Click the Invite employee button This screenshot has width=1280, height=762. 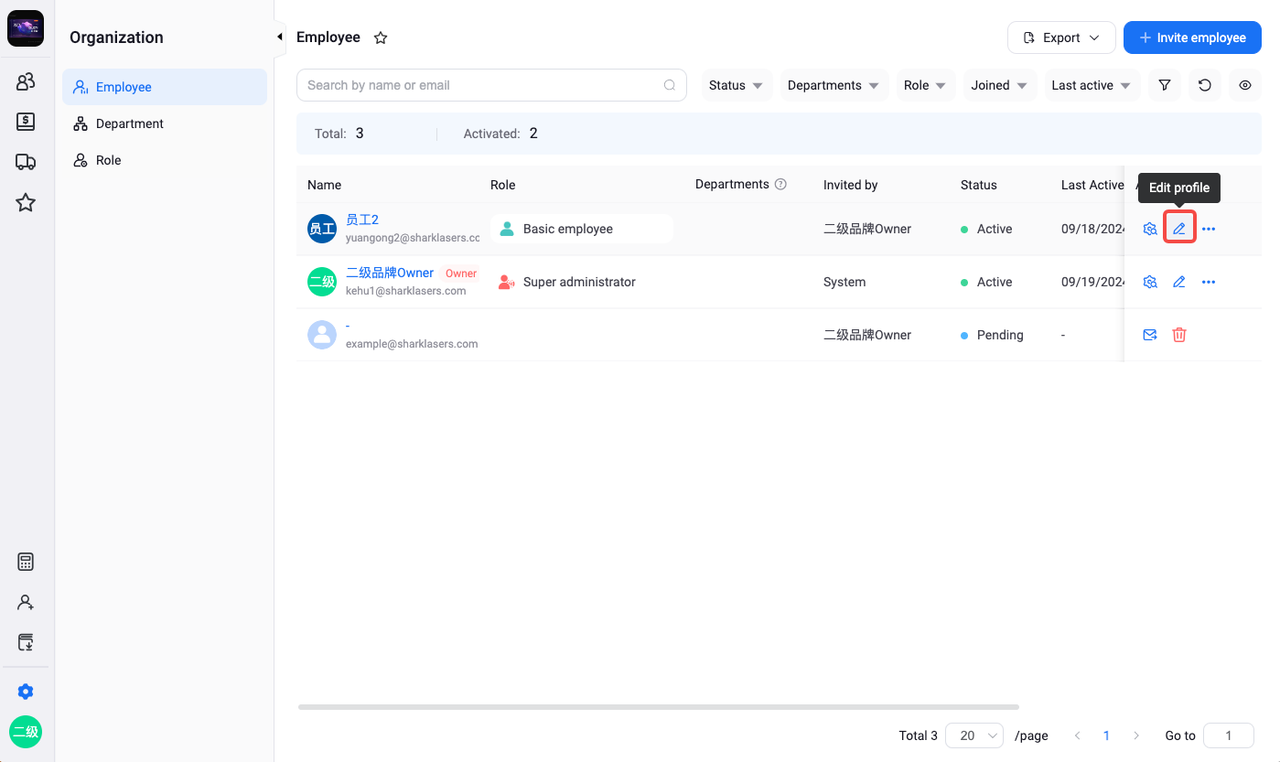(x=1192, y=38)
